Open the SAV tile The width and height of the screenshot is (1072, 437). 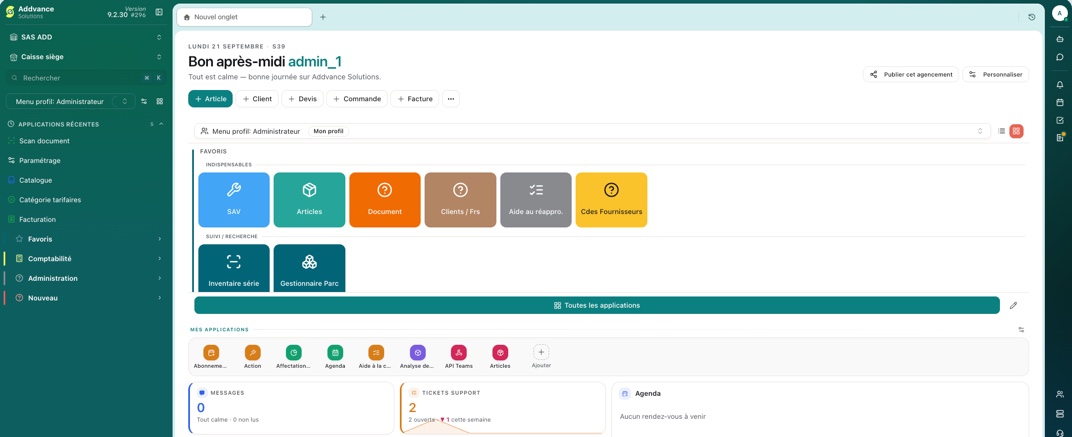click(x=234, y=200)
